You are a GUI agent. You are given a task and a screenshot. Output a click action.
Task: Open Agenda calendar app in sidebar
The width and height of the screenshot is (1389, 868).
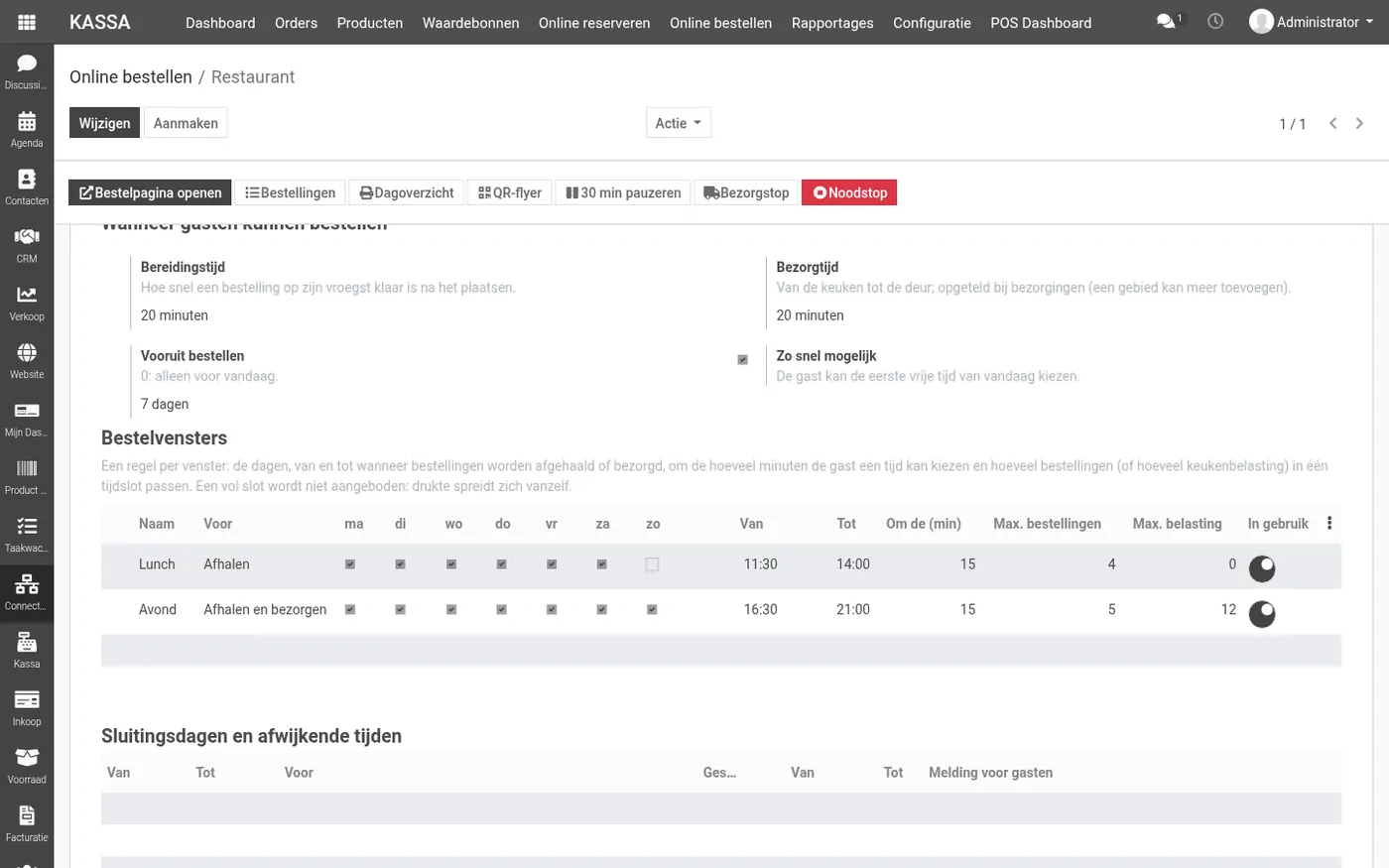[x=27, y=130]
